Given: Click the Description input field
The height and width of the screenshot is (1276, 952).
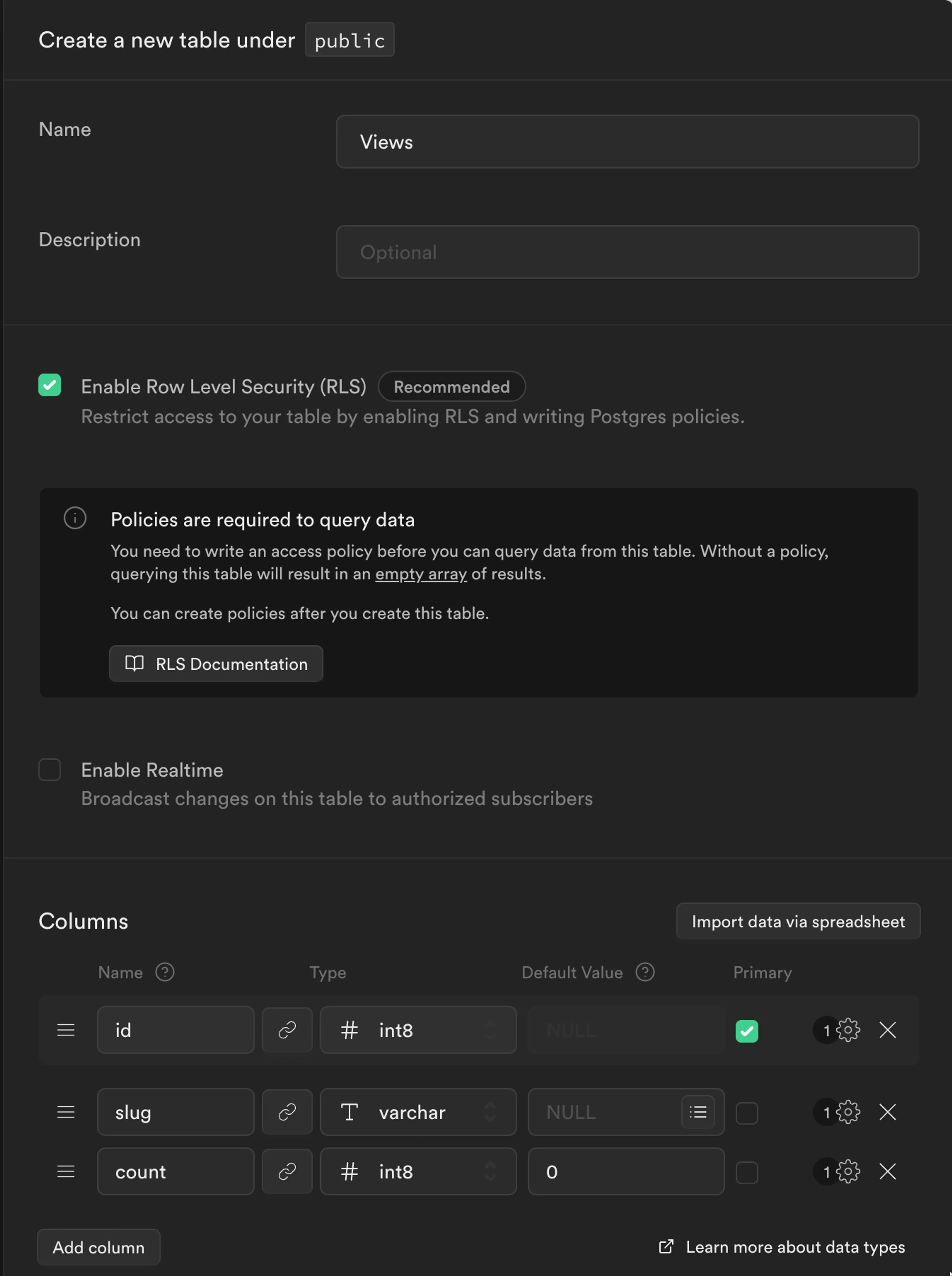Looking at the screenshot, I should tap(627, 252).
